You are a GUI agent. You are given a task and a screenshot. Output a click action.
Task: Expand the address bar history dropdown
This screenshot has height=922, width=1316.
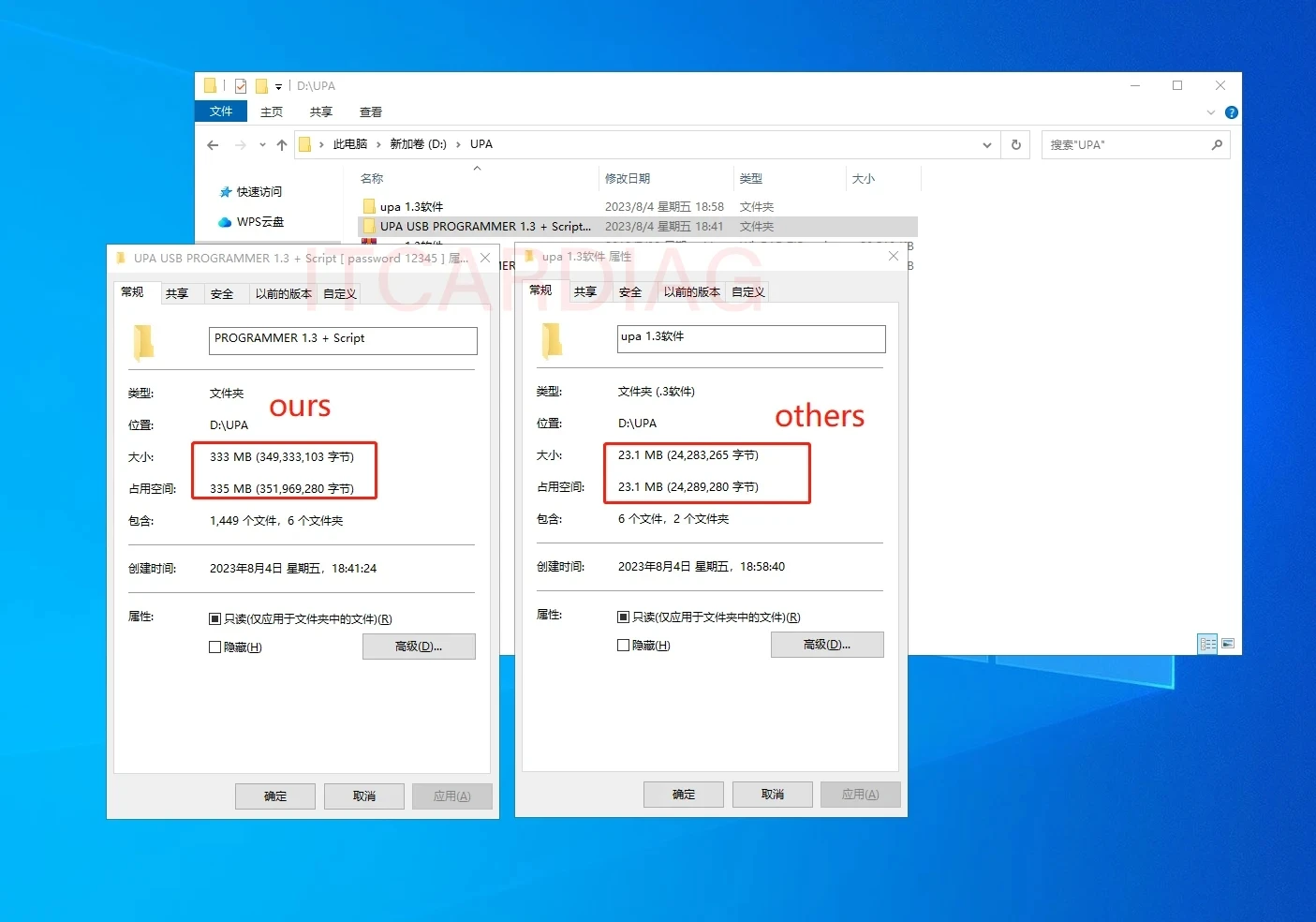pos(986,145)
